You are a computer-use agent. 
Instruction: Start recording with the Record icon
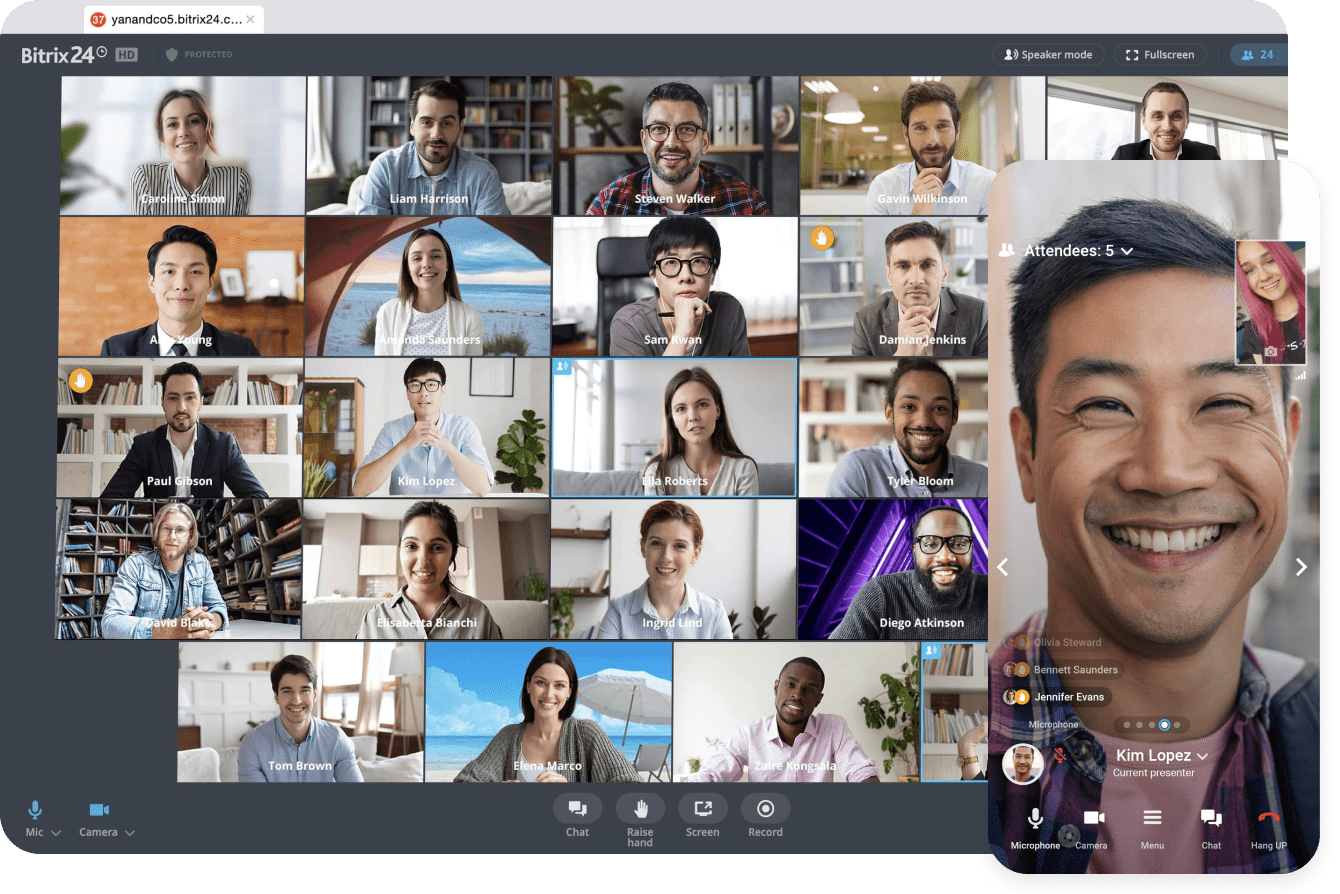(x=765, y=809)
